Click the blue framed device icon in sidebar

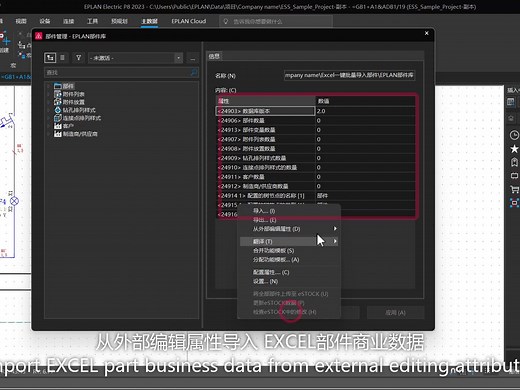tap(514, 203)
